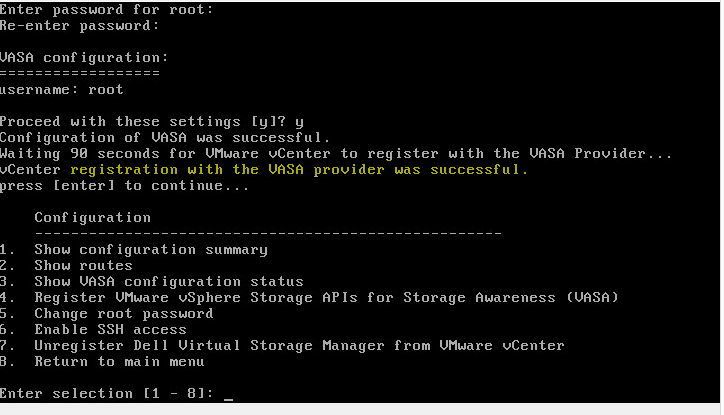Viewport: 724px width, 415px height.
Task: Click the Show configuration summary option
Action: [150, 249]
